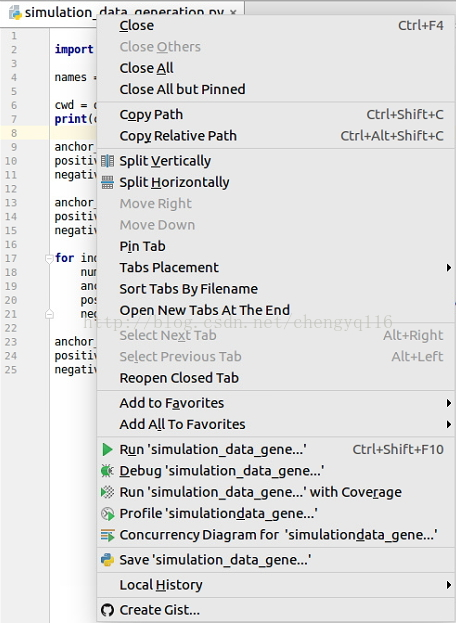Open Add to Favorites entry
The image size is (456, 623).
point(276,403)
